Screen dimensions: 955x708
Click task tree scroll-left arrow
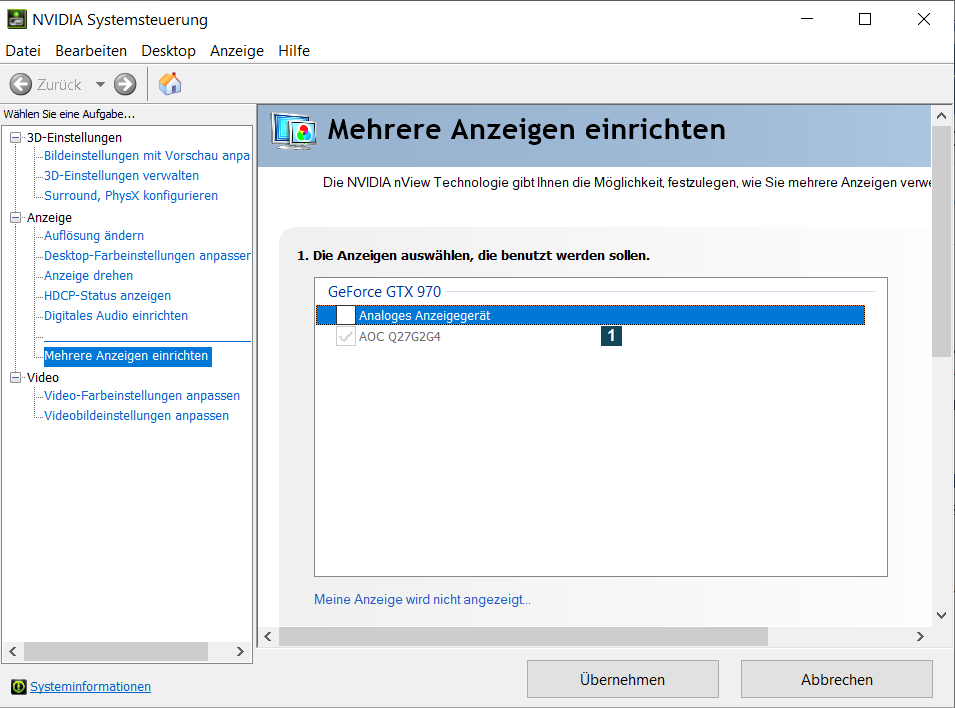[x=13, y=651]
